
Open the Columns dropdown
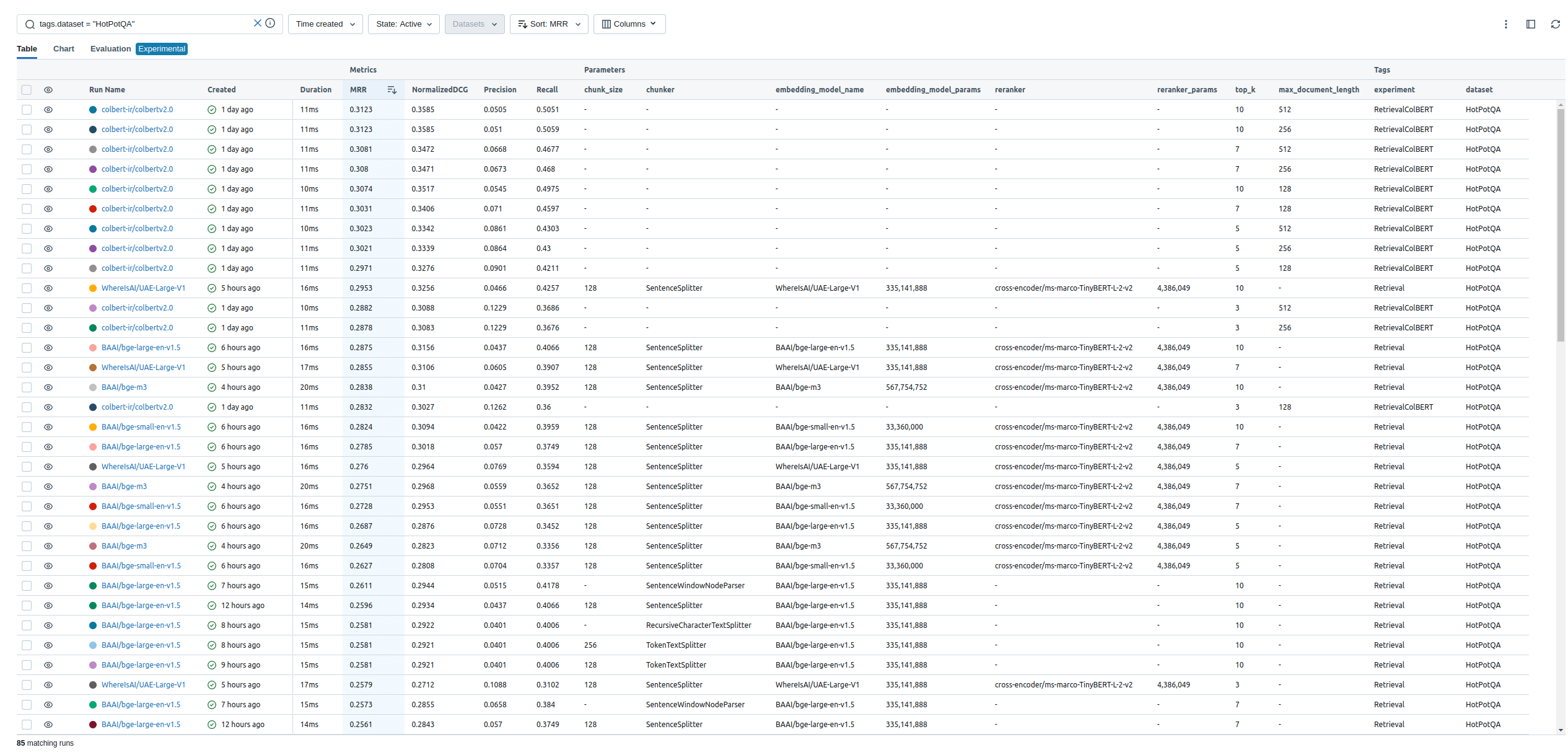point(629,24)
